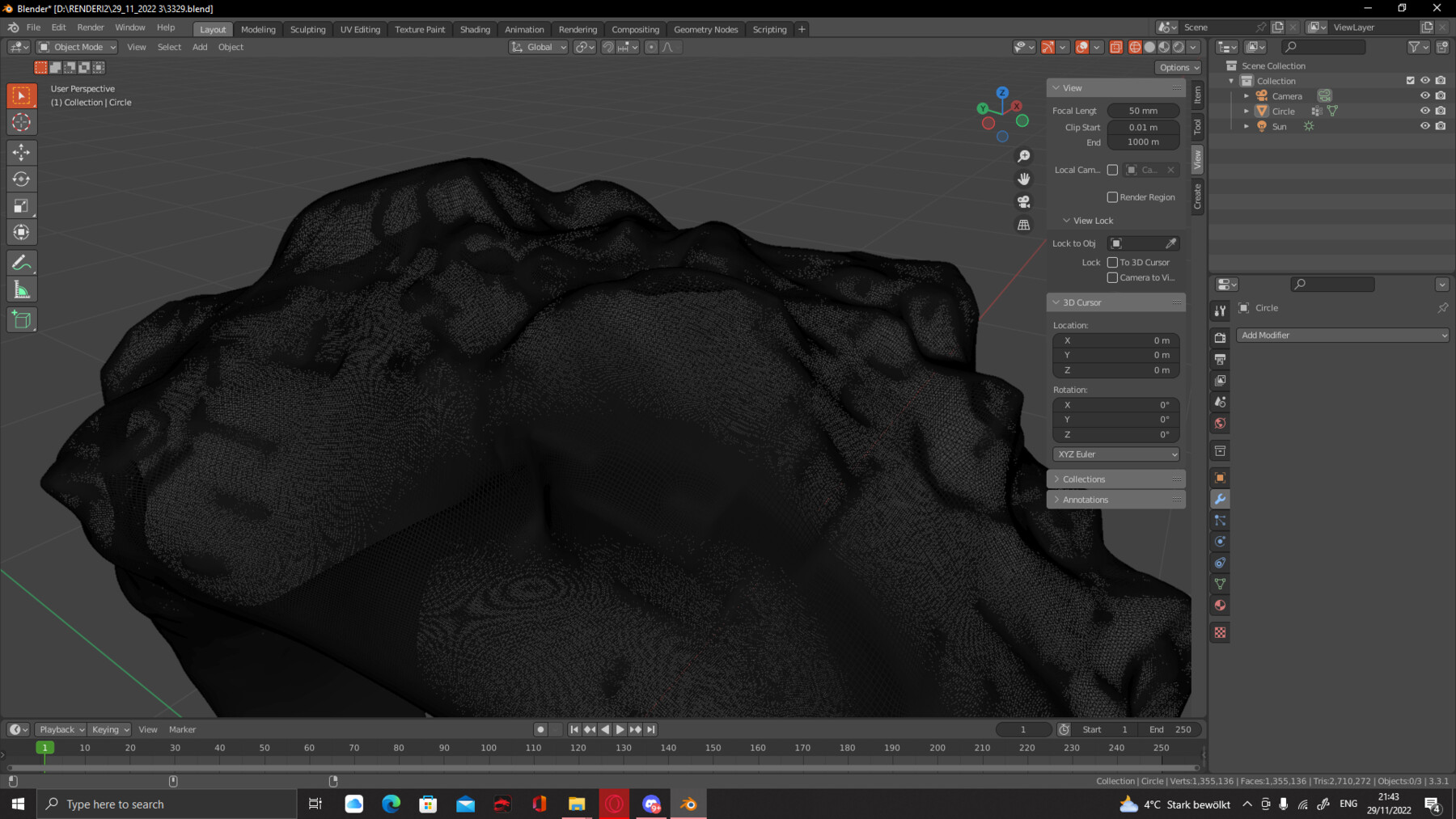
Task: Open the Object Data Properties tab
Action: [x=1220, y=583]
